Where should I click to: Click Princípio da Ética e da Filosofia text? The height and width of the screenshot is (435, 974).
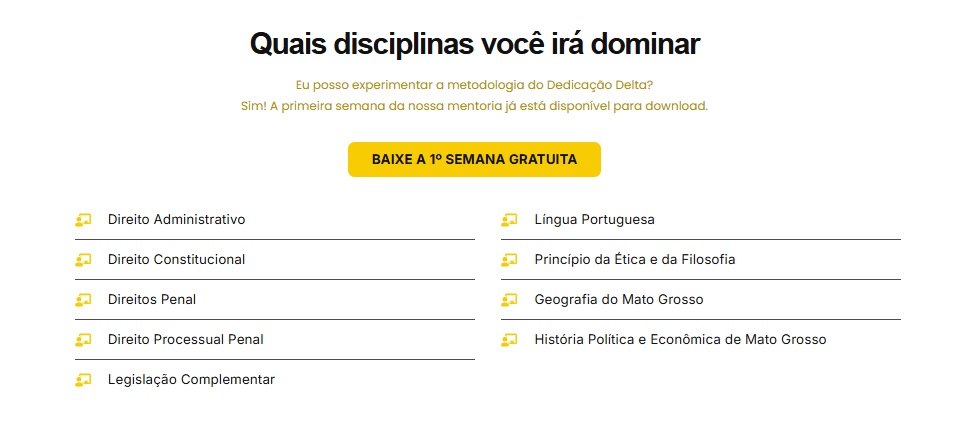pos(634,260)
